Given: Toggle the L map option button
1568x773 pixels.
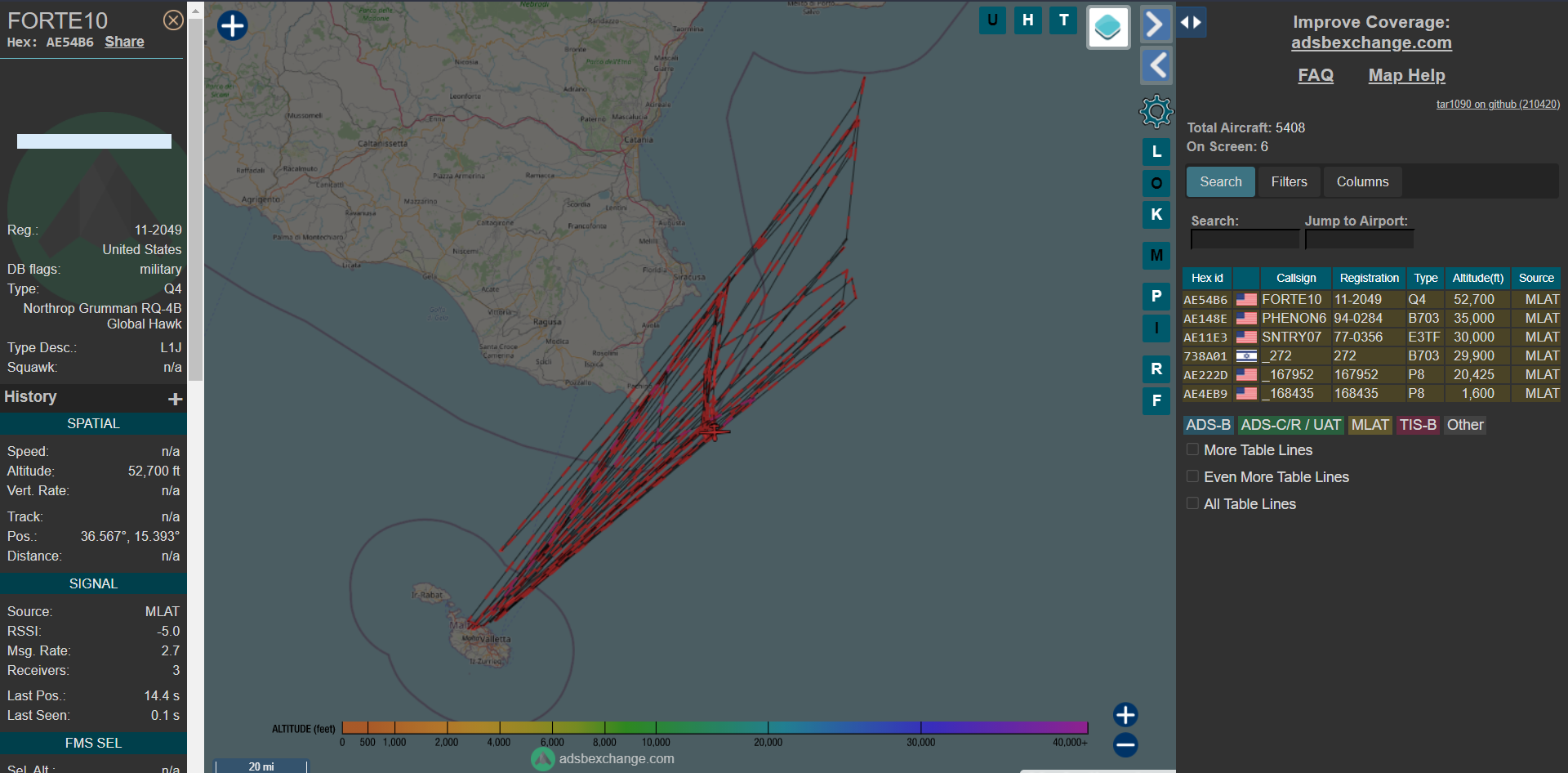Looking at the screenshot, I should 1156,152.
